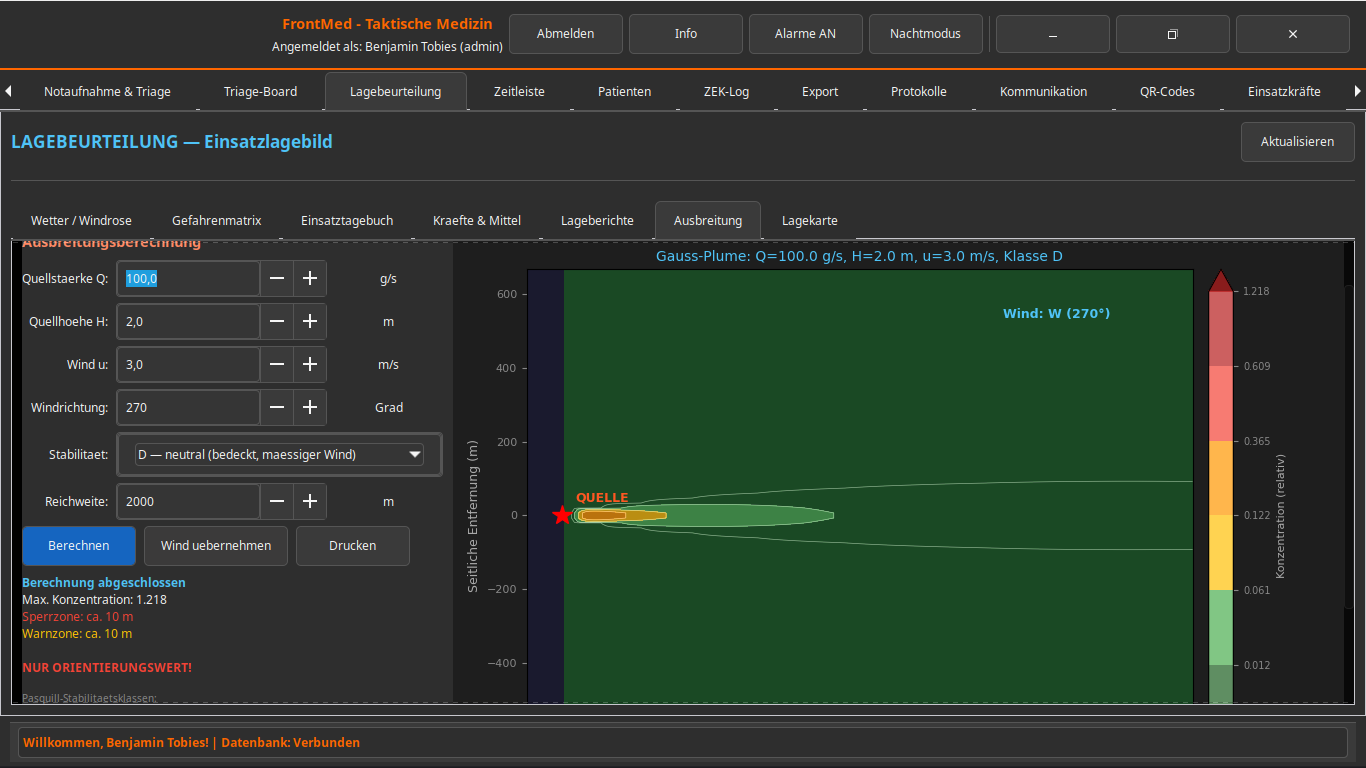Toggle alarms with Alarme AN button
Image resolution: width=1366 pixels, height=768 pixels.
(805, 34)
